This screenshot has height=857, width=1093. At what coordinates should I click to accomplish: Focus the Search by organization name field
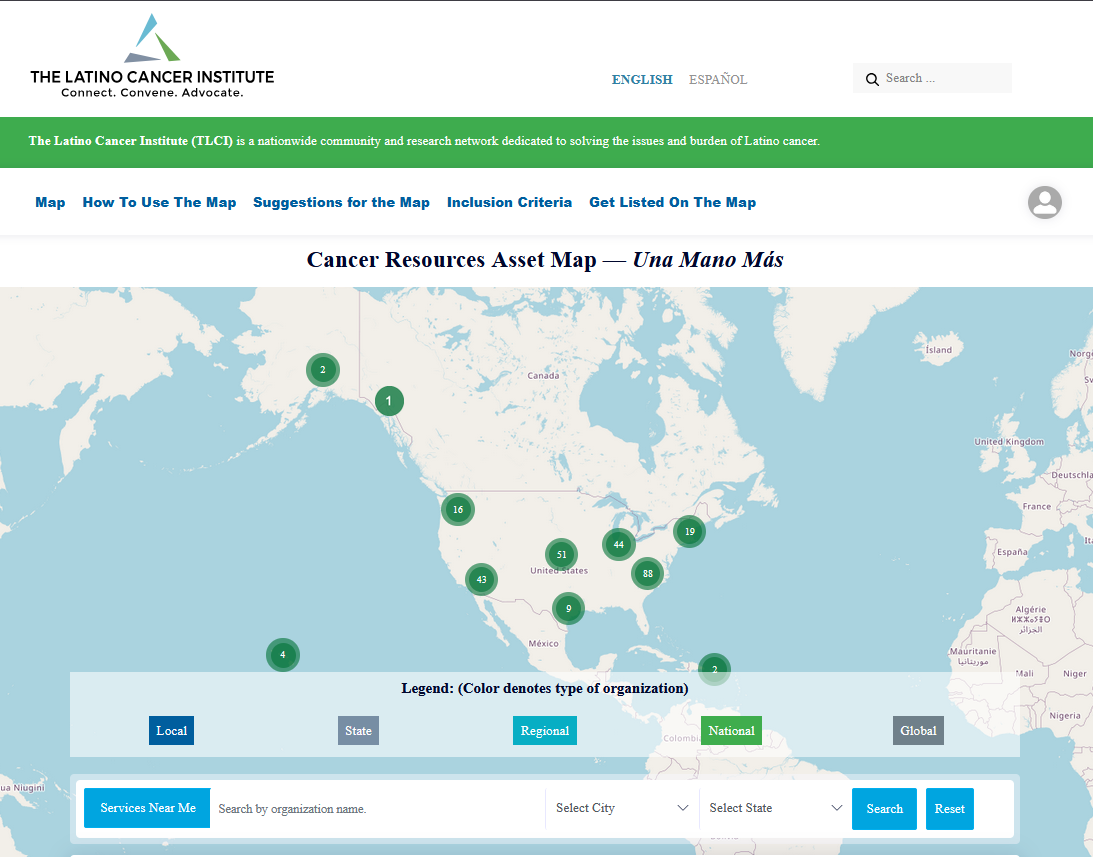[x=377, y=809]
